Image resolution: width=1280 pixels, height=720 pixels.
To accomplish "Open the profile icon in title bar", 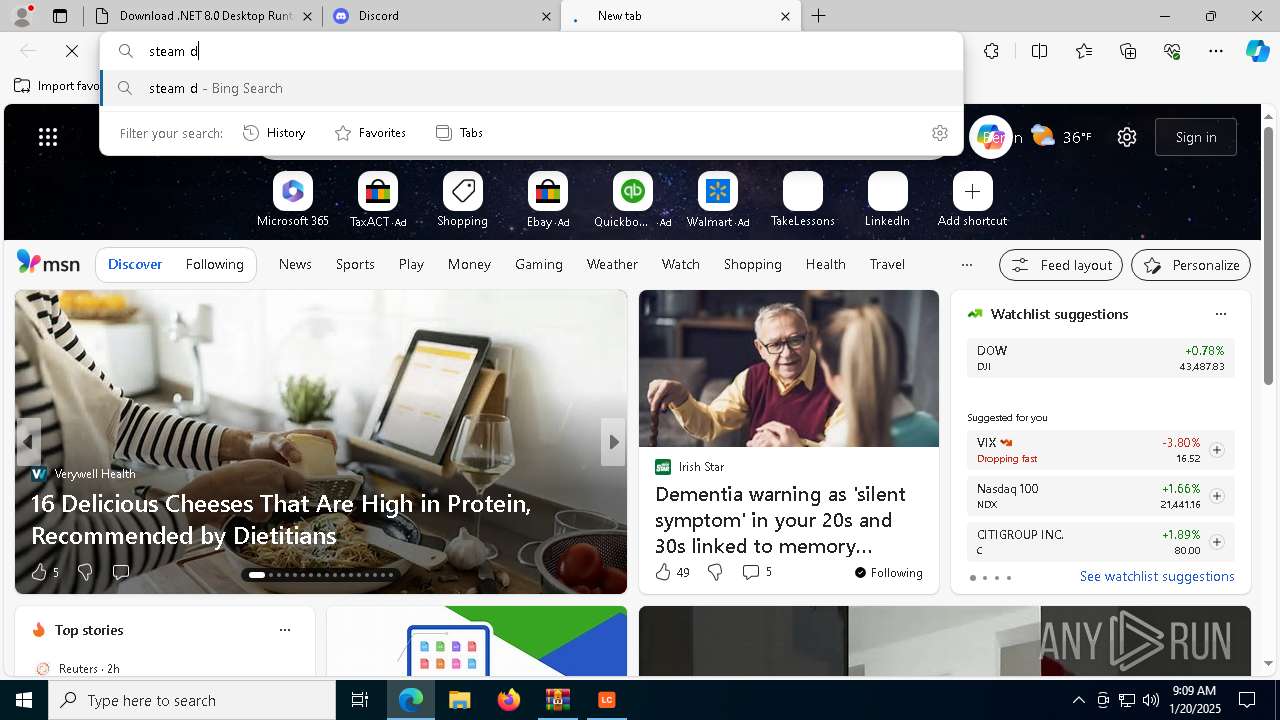I will (x=22, y=16).
